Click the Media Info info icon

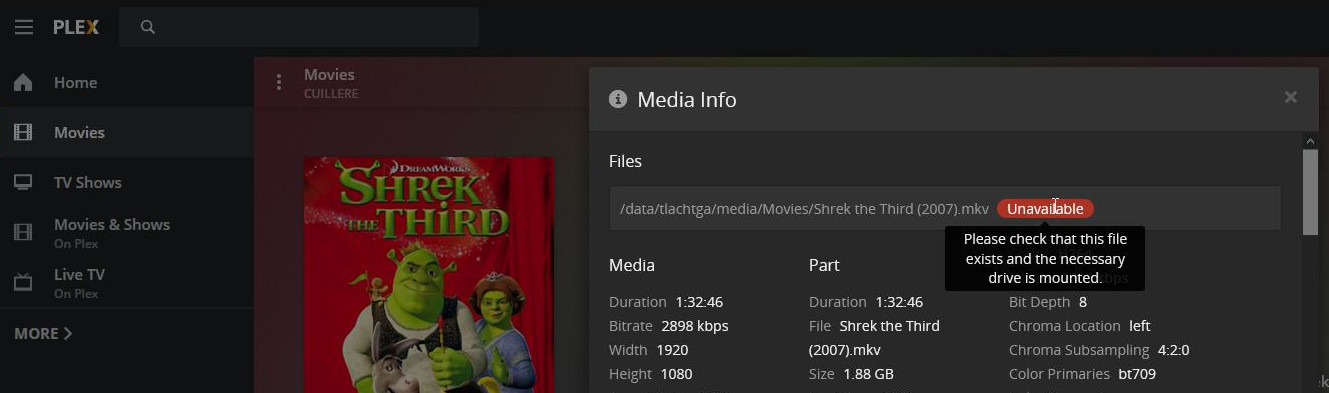coord(618,99)
